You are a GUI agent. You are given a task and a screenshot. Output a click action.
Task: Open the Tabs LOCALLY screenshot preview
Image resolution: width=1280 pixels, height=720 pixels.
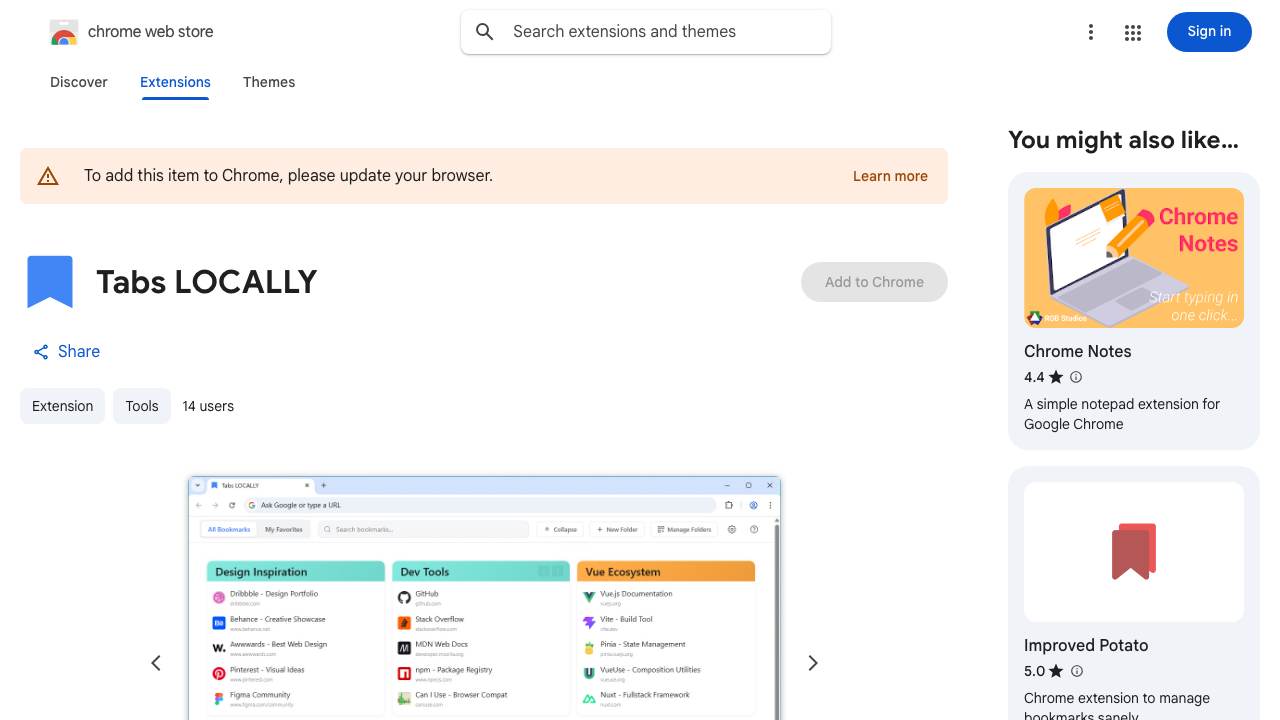(x=484, y=598)
